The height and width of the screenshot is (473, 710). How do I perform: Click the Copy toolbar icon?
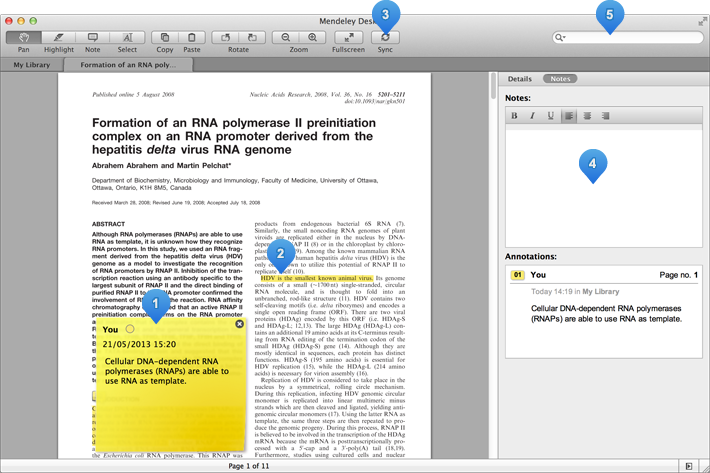click(165, 38)
